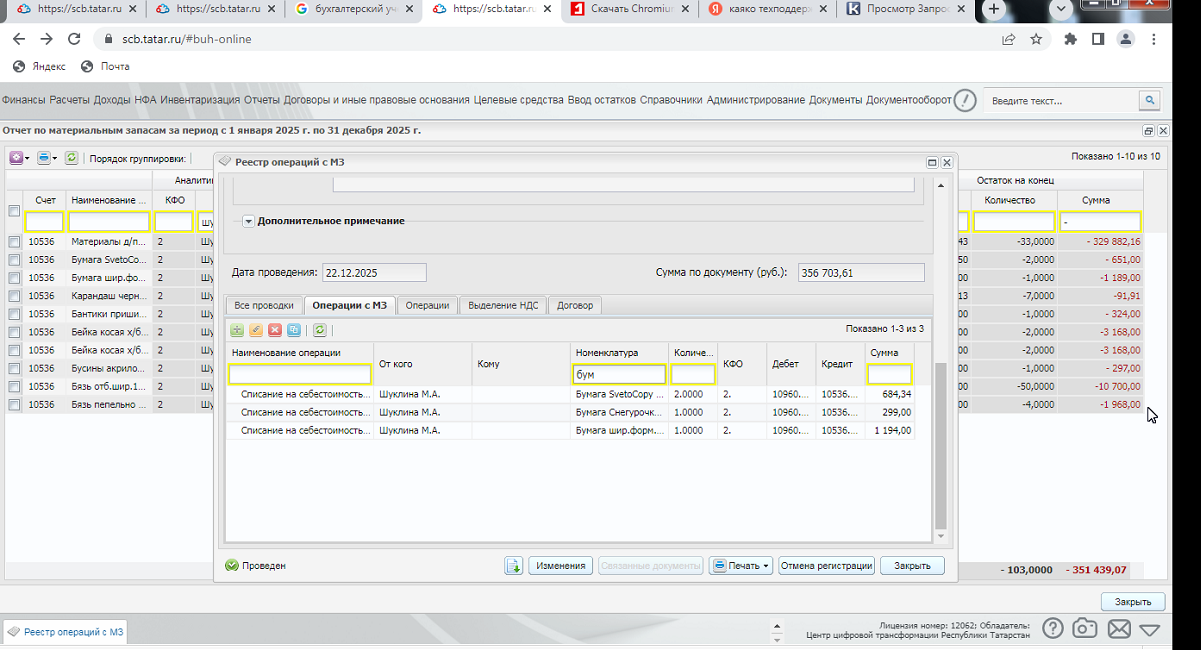The width and height of the screenshot is (1201, 650).
Task: Click the share page icon in address bar
Action: 1009,39
